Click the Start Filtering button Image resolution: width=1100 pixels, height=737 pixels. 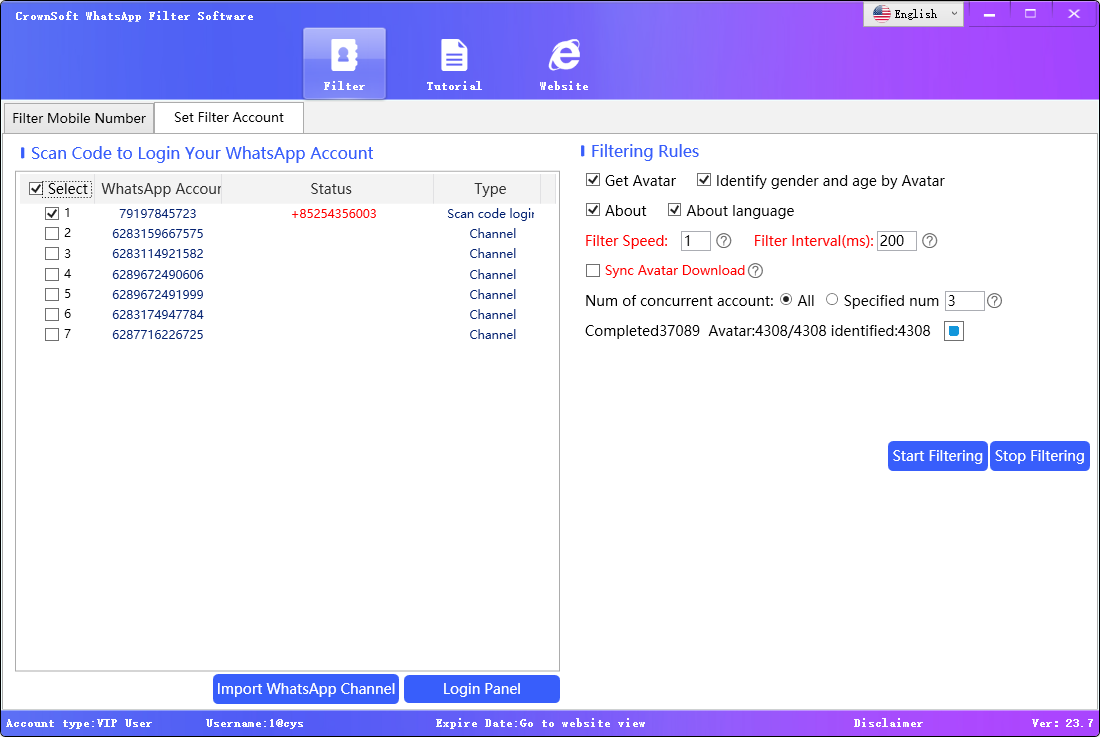coord(937,455)
